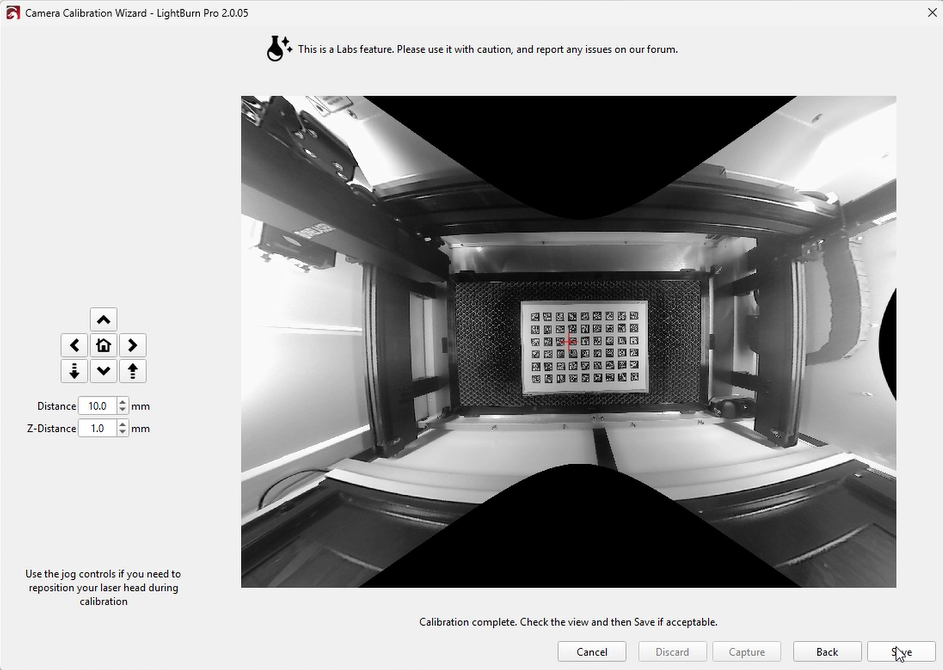The height and width of the screenshot is (670, 943).
Task: Save the camera calibration
Action: (x=901, y=652)
